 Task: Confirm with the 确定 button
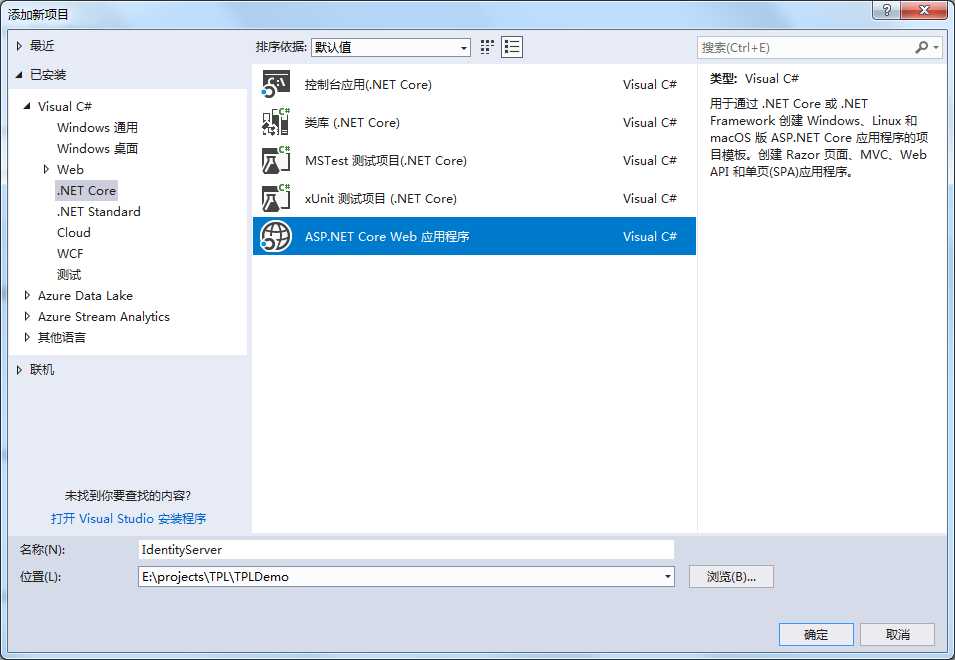(x=816, y=634)
